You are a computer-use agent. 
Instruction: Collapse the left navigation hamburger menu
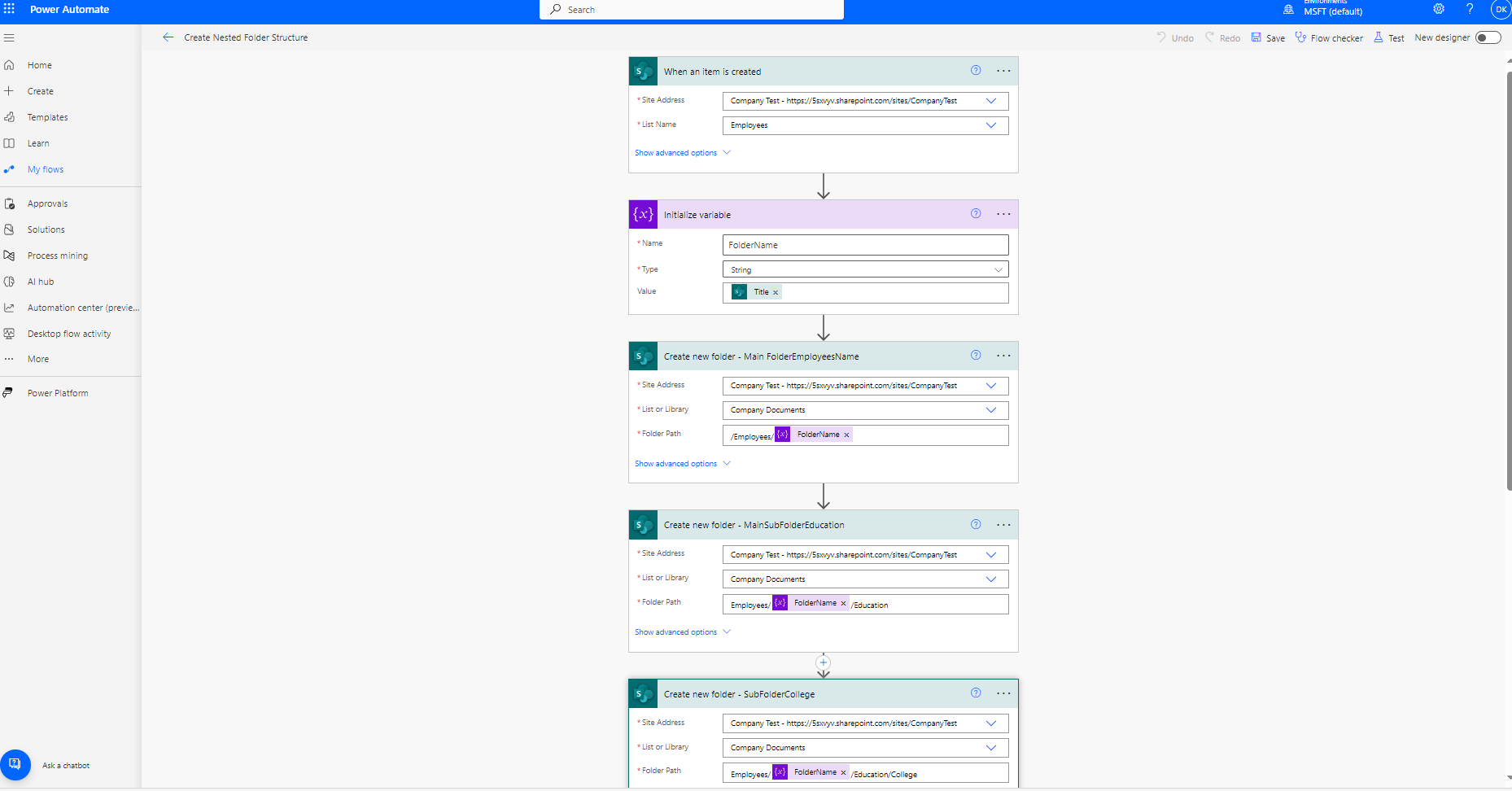[x=10, y=37]
